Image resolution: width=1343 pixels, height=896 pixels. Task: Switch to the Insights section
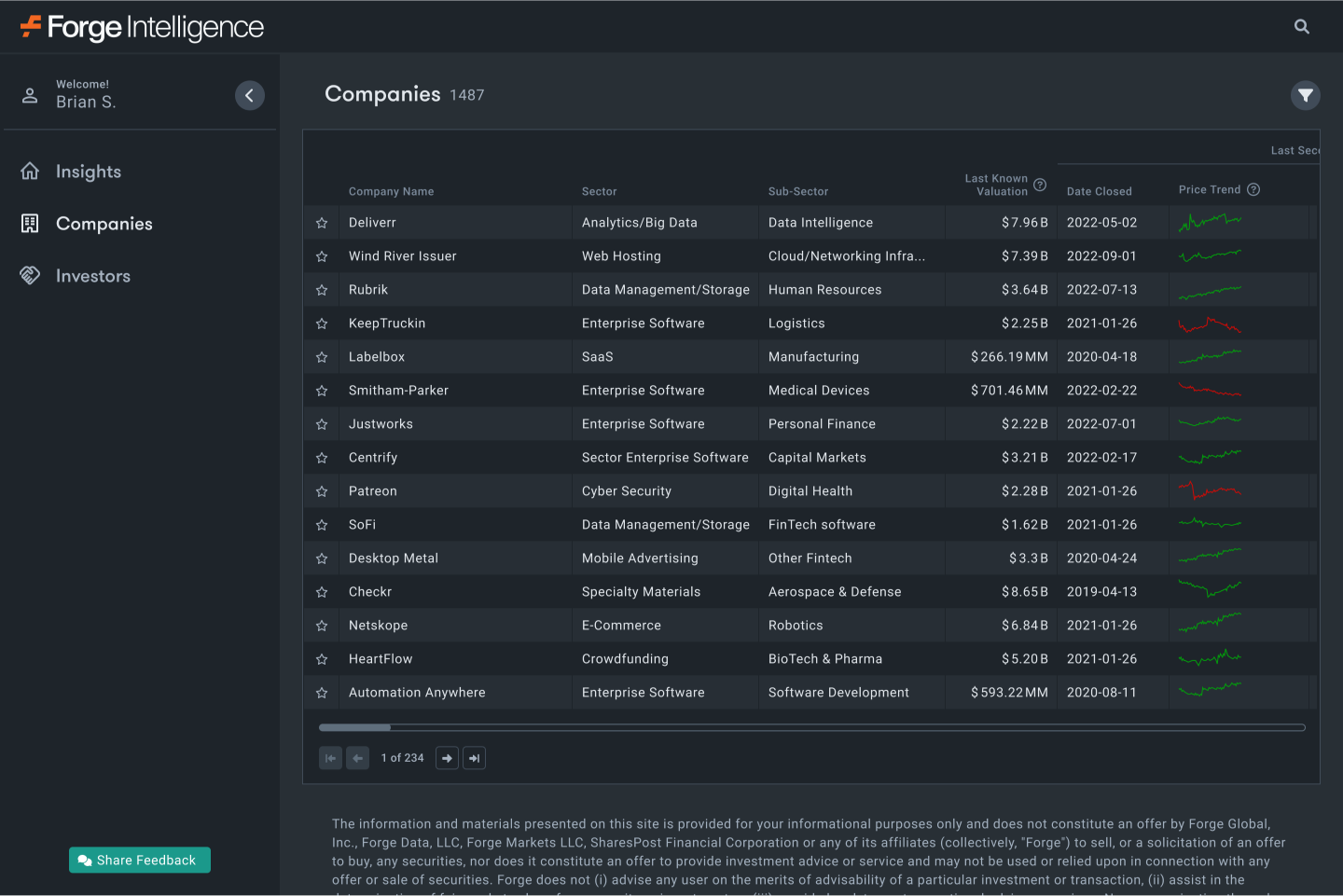[x=88, y=171]
